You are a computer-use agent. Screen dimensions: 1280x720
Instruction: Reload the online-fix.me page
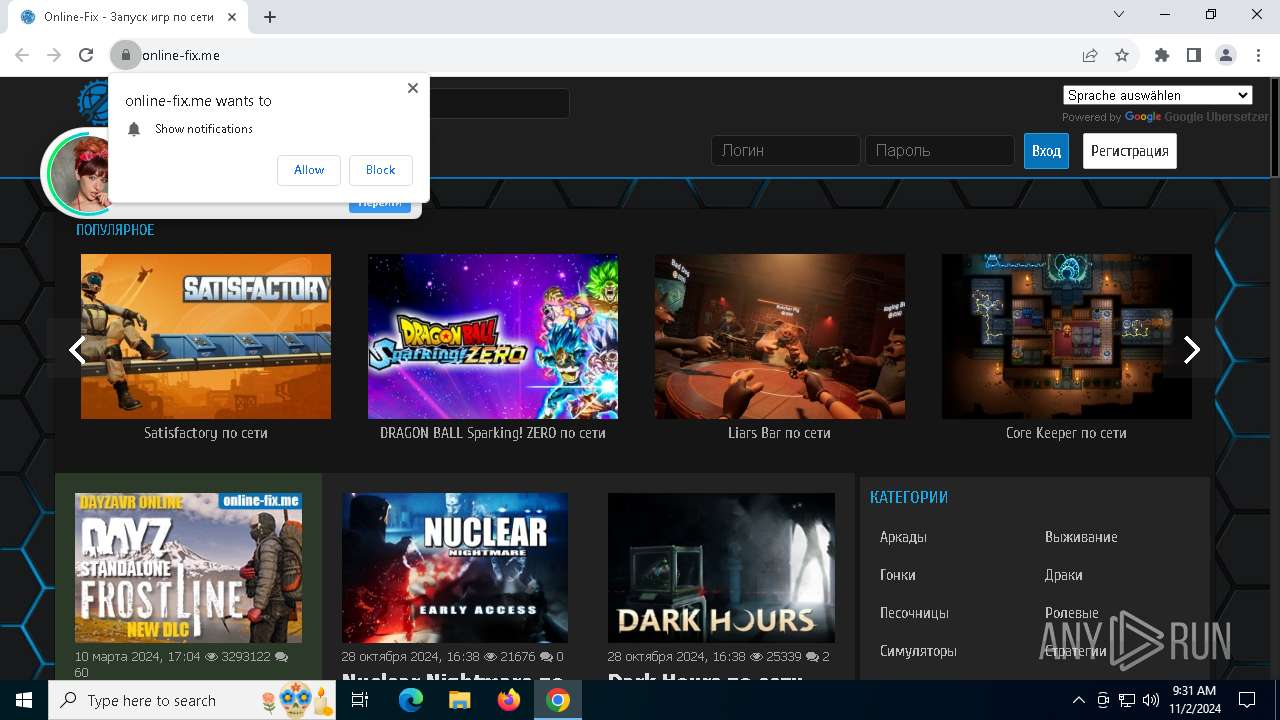86,55
